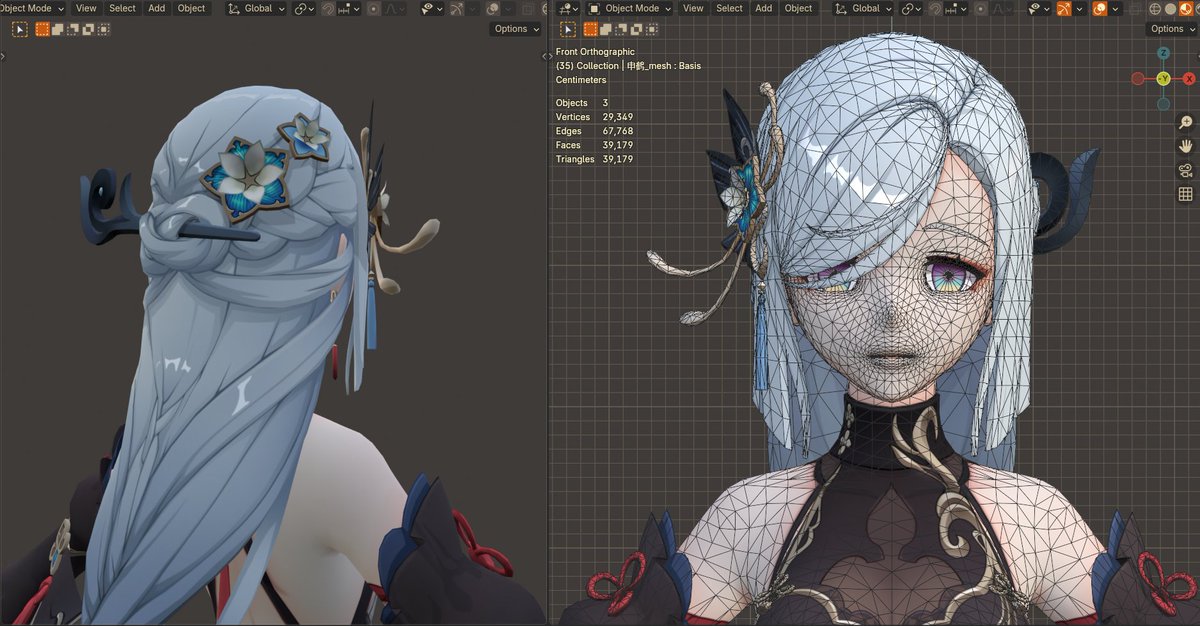
Task: Click the pan hand icon in right viewport
Action: pos(1185,146)
